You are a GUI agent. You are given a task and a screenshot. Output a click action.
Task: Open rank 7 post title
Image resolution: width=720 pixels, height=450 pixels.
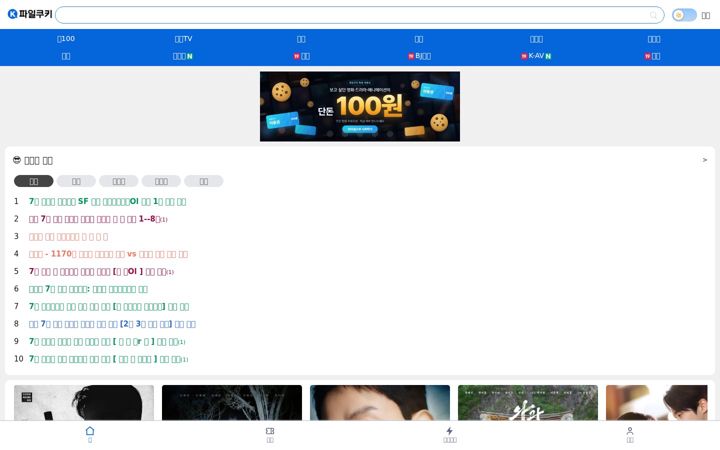109,306
